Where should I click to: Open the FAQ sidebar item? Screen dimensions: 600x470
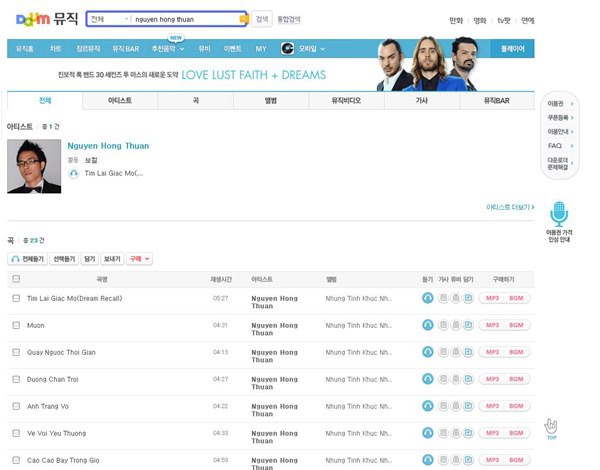tap(560, 146)
